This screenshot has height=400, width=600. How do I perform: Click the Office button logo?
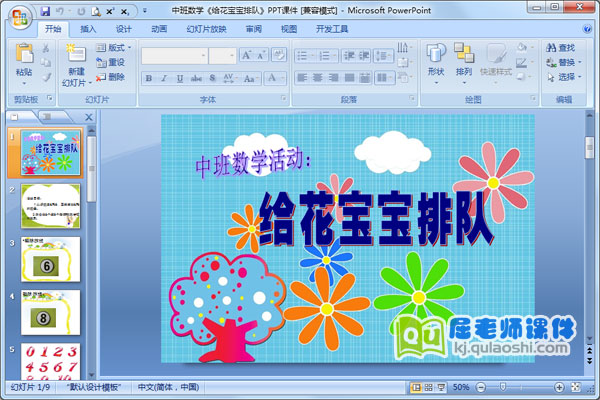19,17
